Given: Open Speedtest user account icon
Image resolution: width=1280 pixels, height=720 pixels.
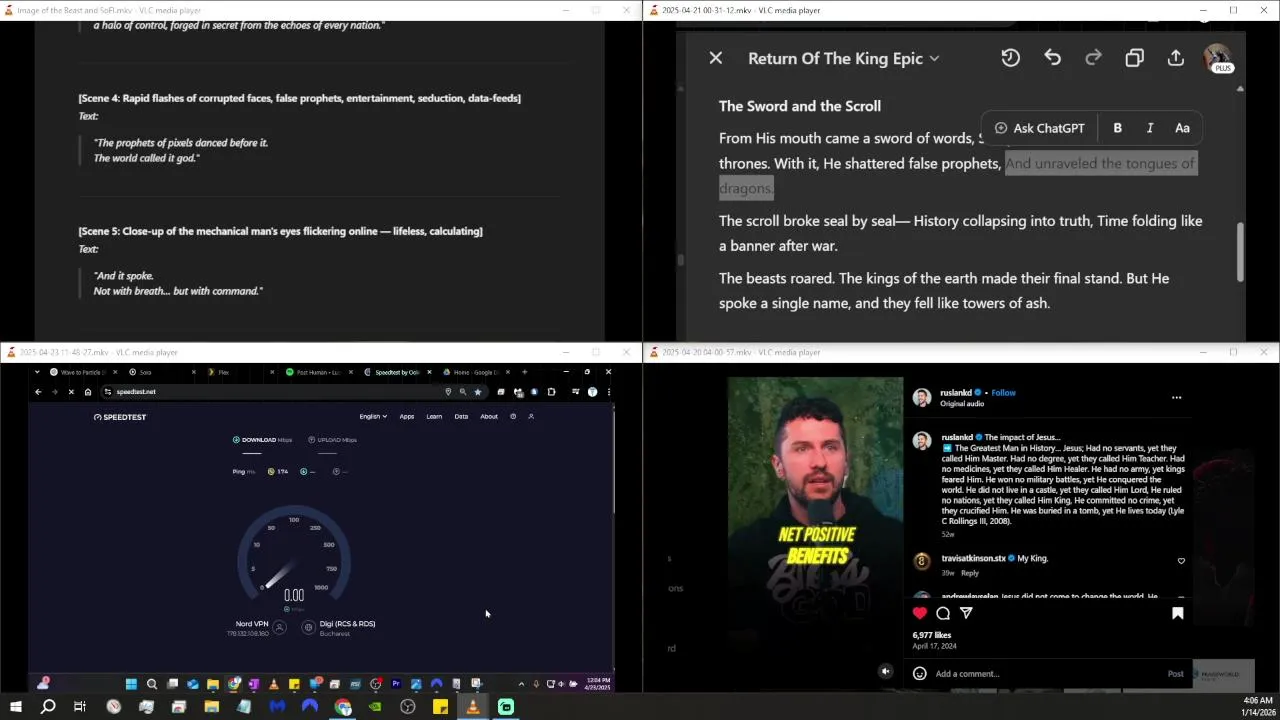Looking at the screenshot, I should click(x=531, y=416).
